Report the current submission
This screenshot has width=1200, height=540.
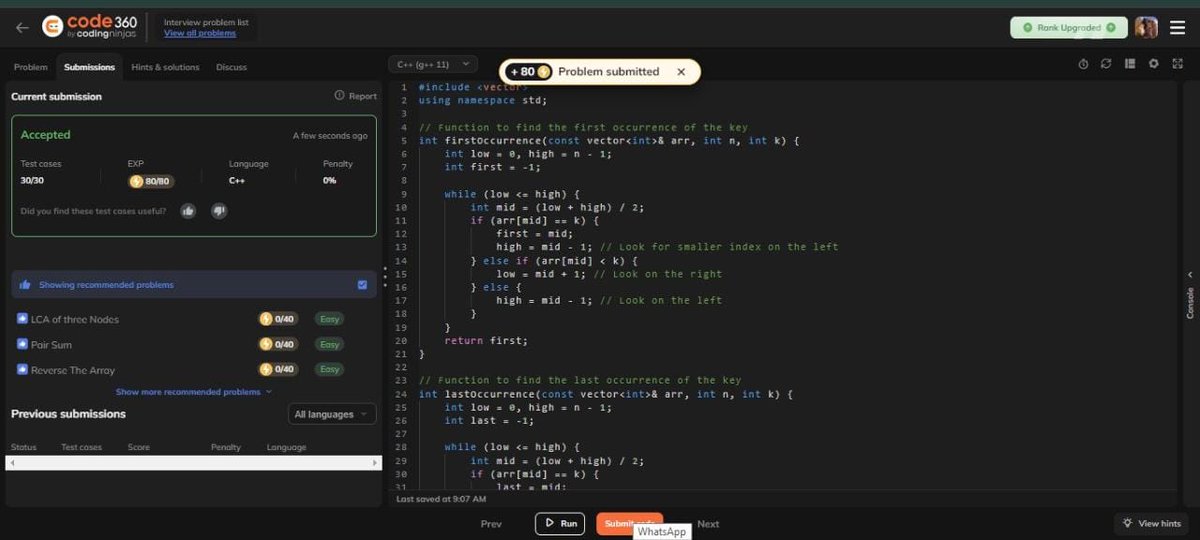(x=356, y=96)
